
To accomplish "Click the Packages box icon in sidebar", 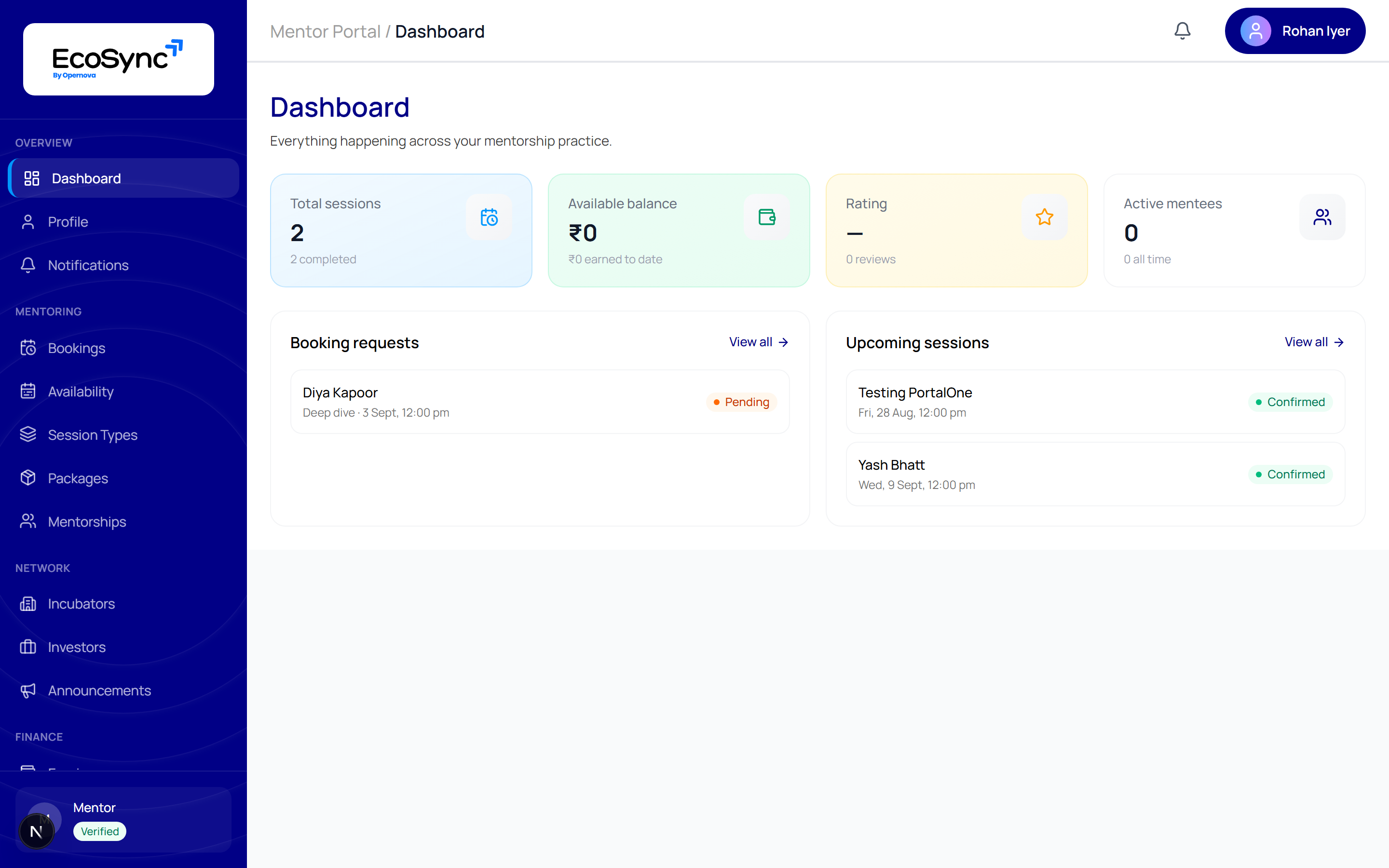I will [x=27, y=478].
